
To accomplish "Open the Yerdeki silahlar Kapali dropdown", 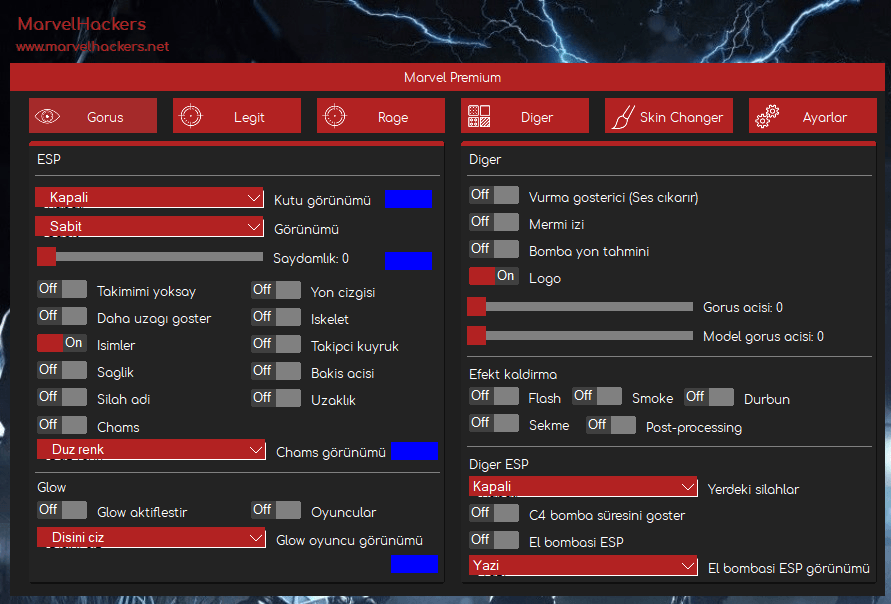I will [583, 487].
